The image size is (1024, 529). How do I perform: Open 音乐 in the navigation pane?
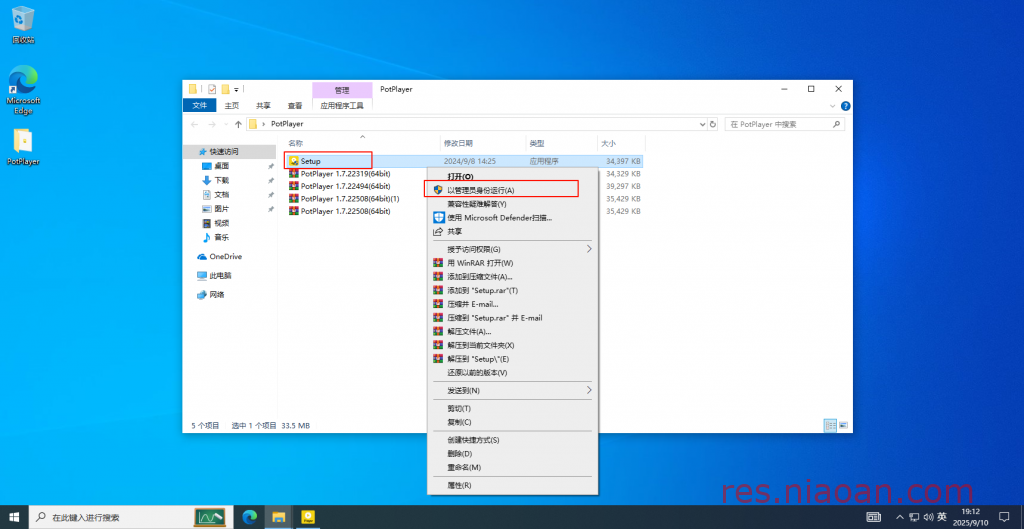(x=221, y=238)
